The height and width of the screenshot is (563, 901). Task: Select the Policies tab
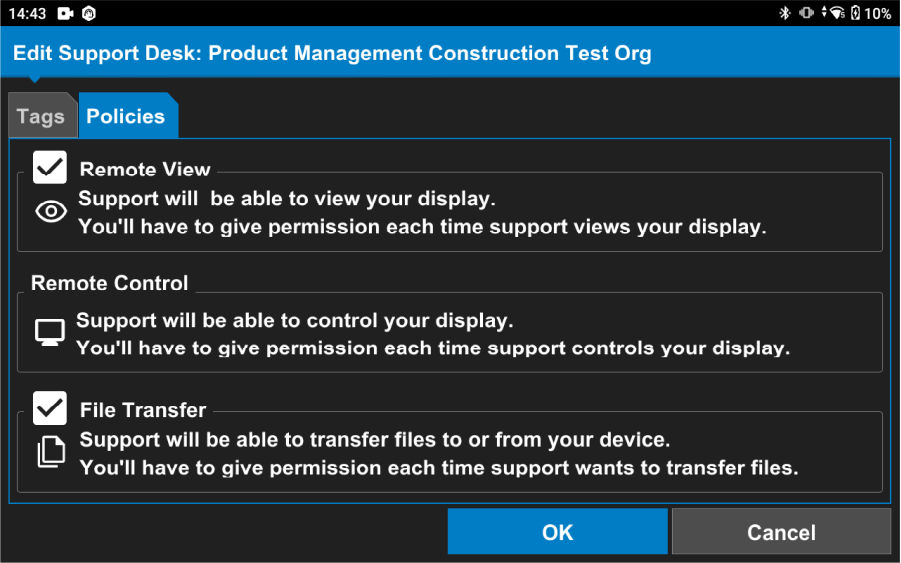(126, 116)
